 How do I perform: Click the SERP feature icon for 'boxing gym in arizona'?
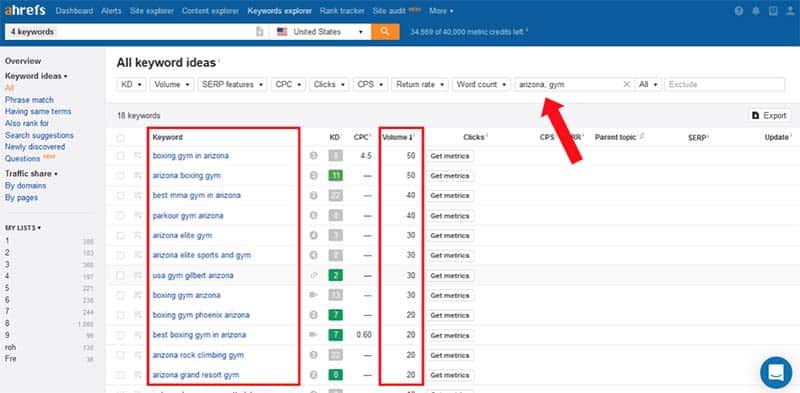(313, 156)
